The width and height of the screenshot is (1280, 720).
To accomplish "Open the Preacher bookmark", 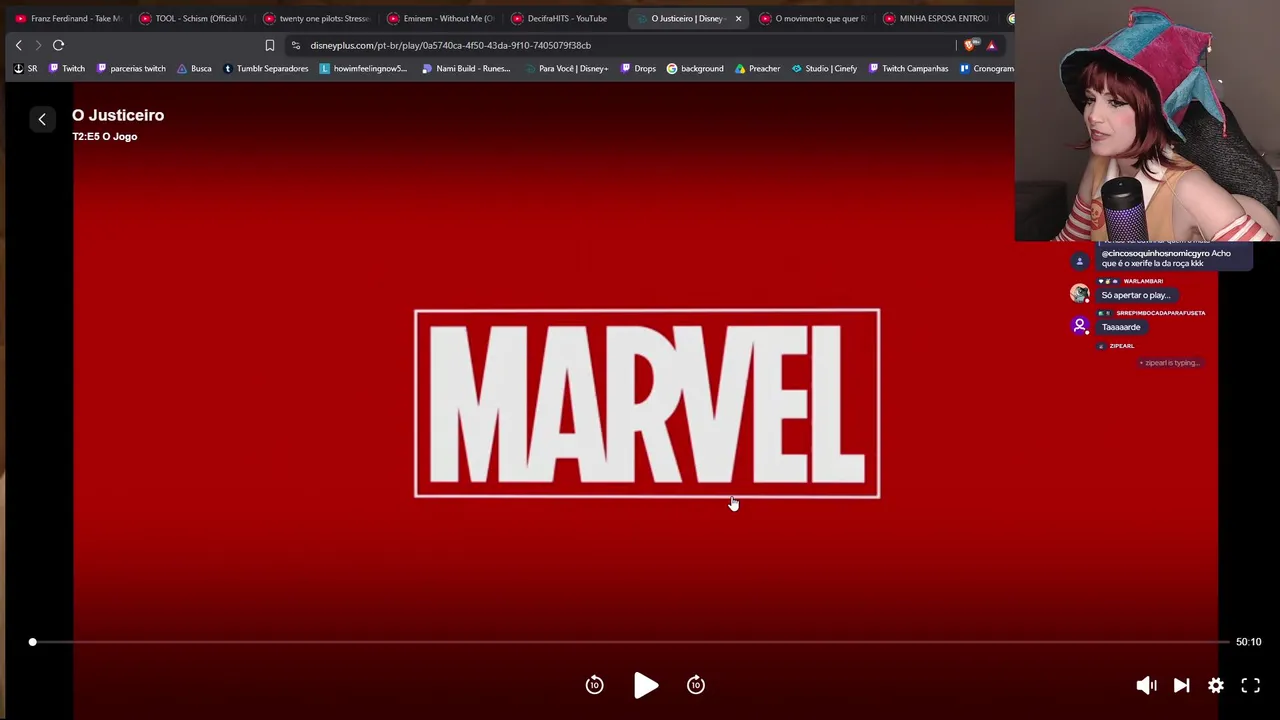I will [x=757, y=69].
